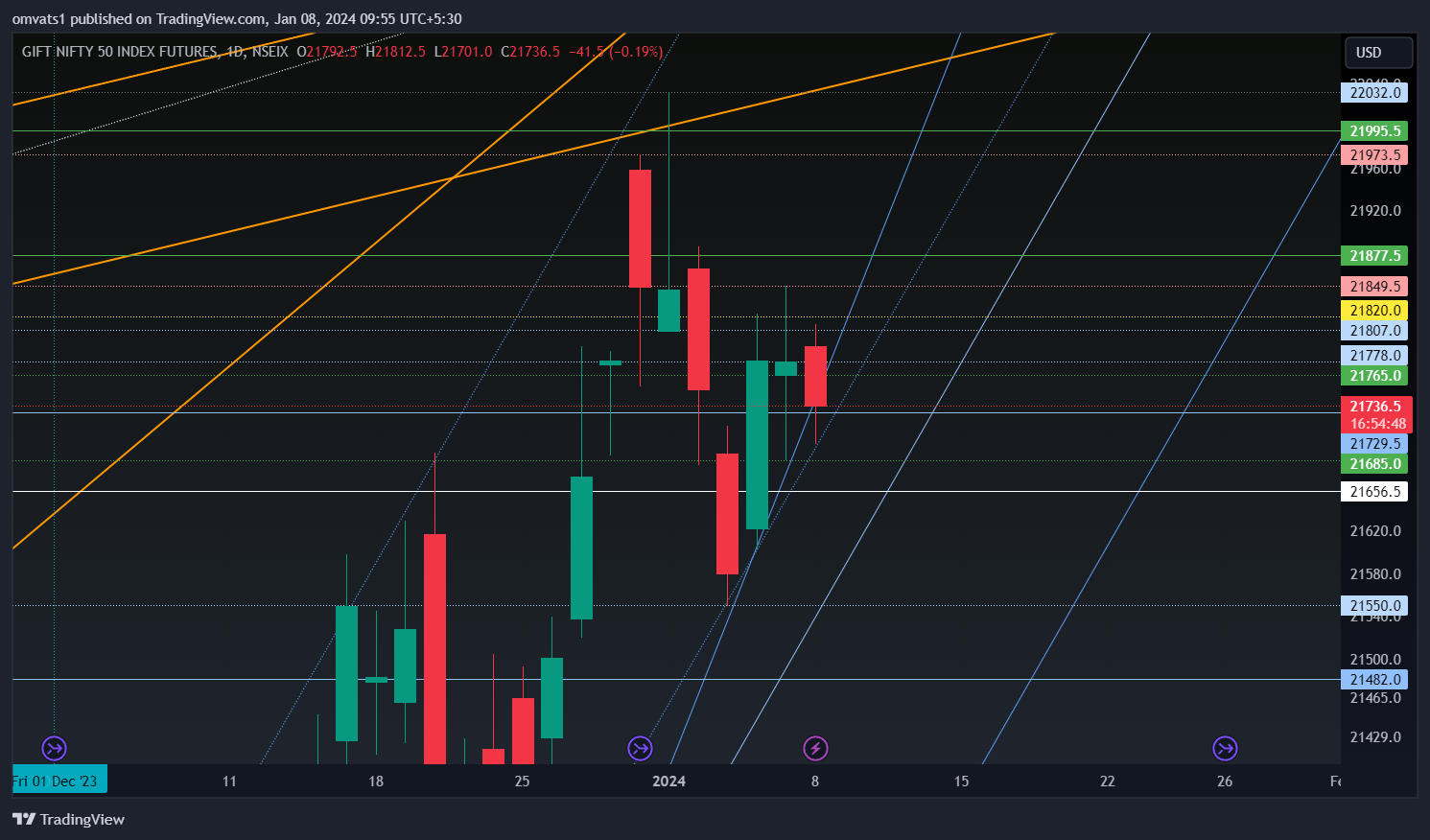Screen dimensions: 1430x840
Task: Select the blue 21482.0 price label
Action: [1374, 680]
